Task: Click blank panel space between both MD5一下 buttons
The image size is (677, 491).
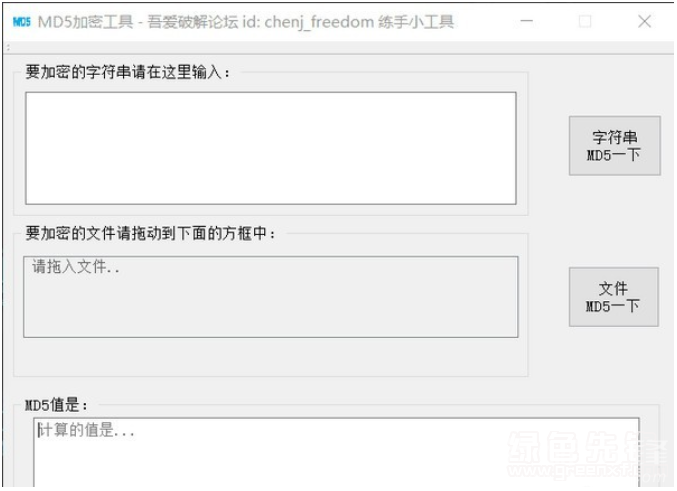Action: click(614, 221)
